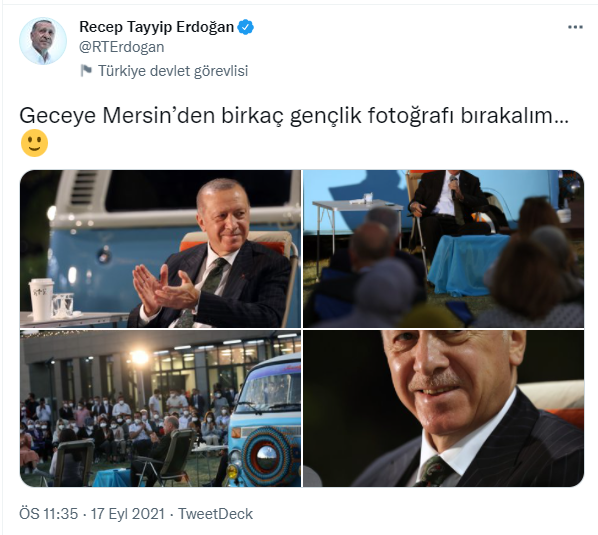Open the bottom-left photo of crowd and van
This screenshot has height=535, width=598.
click(160, 408)
